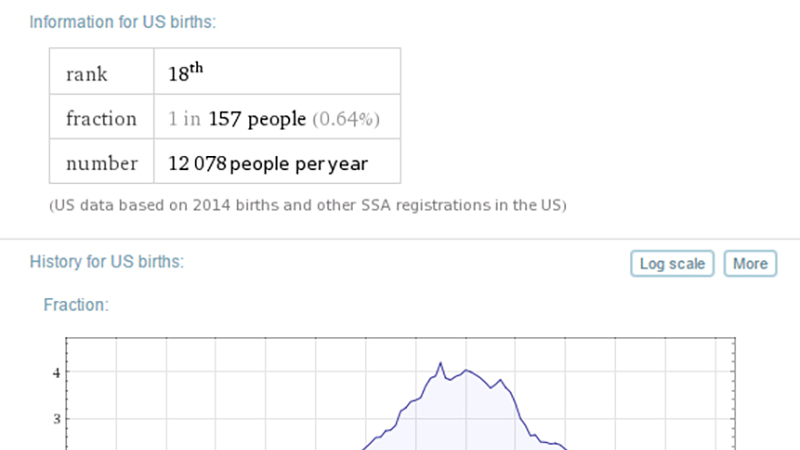Open the More options button
This screenshot has width=800, height=450.
[x=750, y=264]
